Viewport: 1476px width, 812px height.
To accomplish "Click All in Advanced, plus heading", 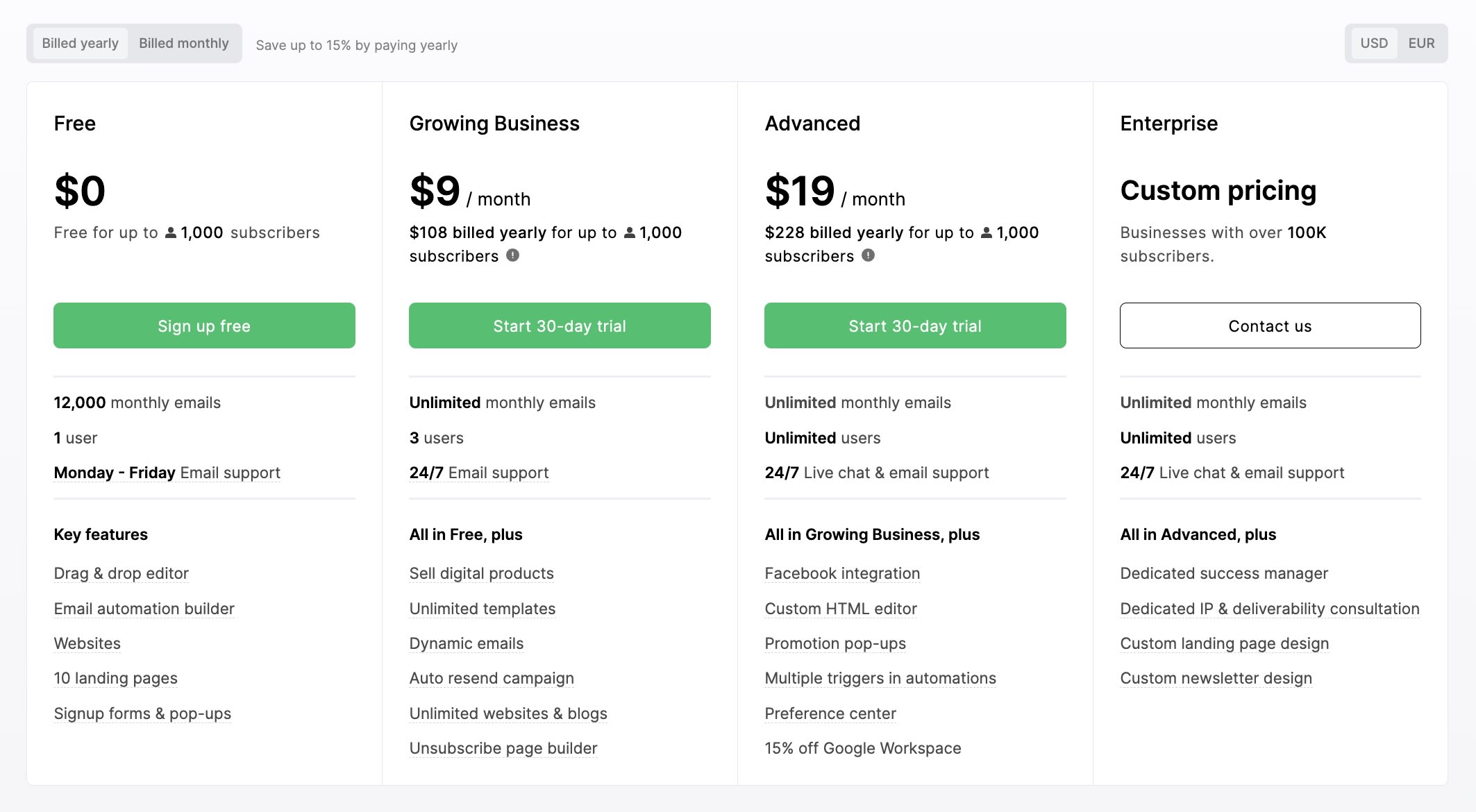I will (x=1198, y=534).
